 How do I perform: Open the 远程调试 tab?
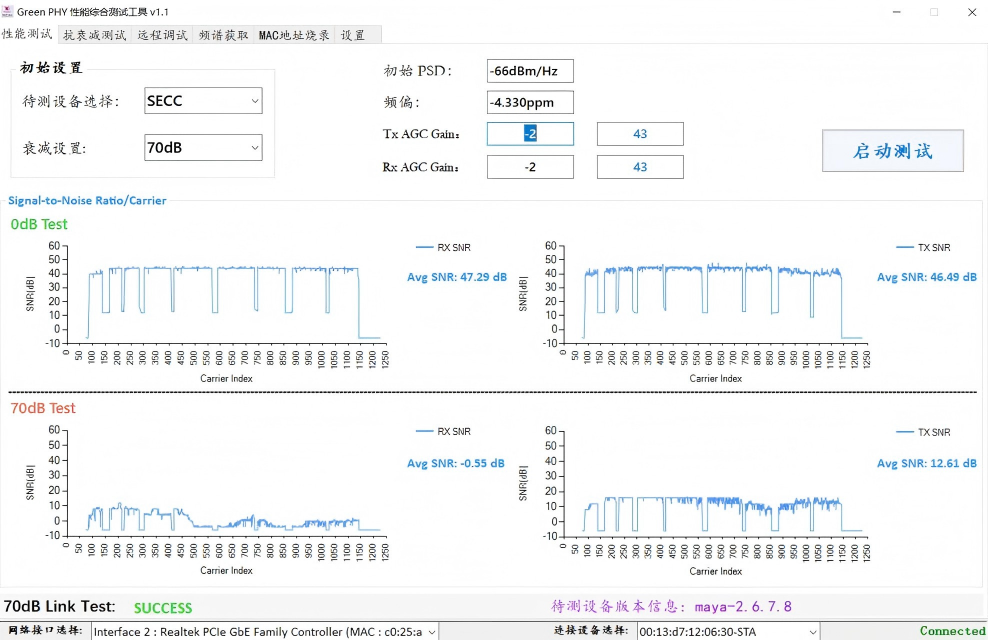point(163,35)
